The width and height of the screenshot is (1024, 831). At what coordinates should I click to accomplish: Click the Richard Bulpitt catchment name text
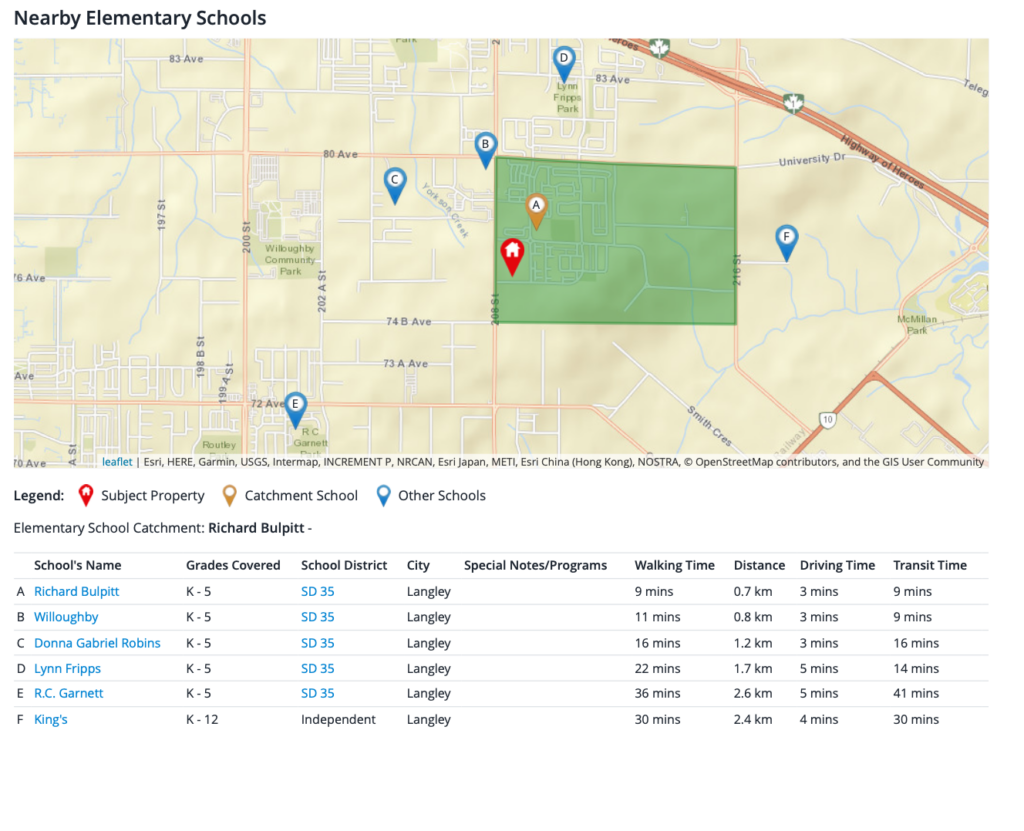pyautogui.click(x=256, y=528)
